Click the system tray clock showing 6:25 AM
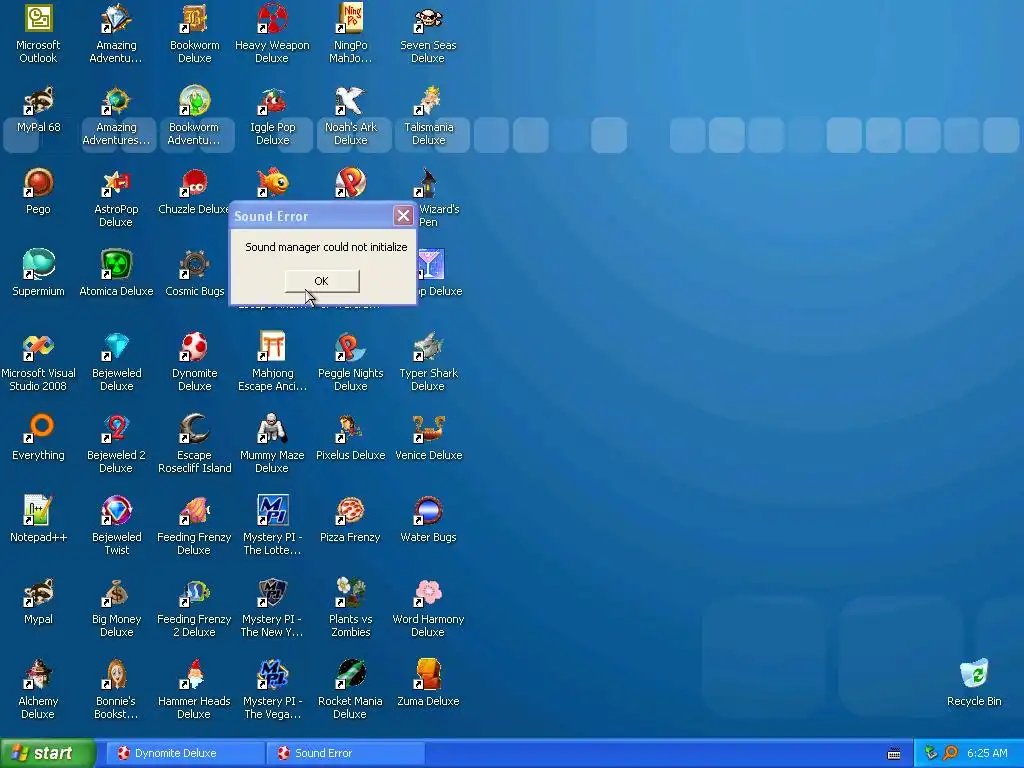Viewport: 1024px width, 768px height. click(x=987, y=753)
